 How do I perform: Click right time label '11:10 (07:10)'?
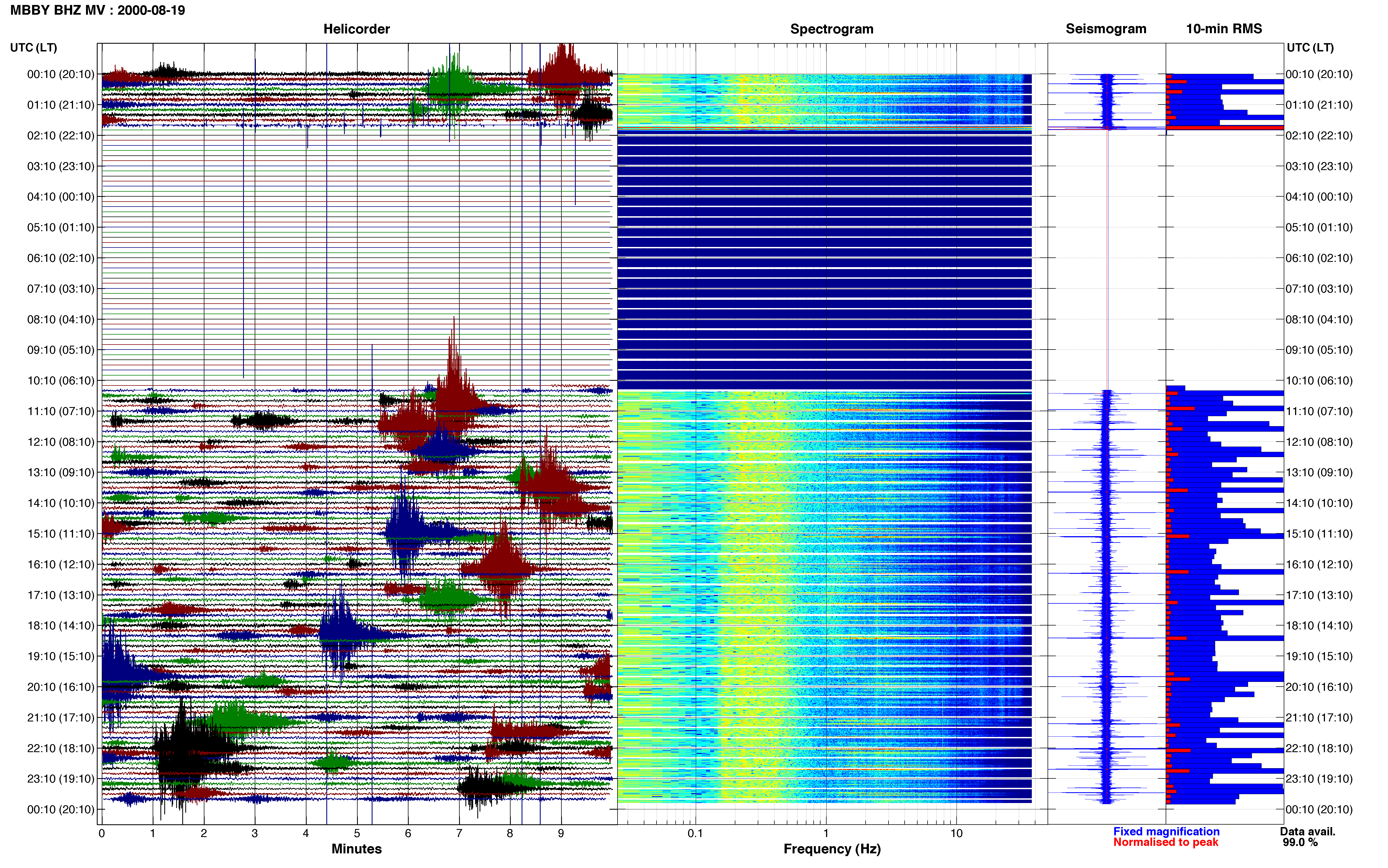(1319, 411)
